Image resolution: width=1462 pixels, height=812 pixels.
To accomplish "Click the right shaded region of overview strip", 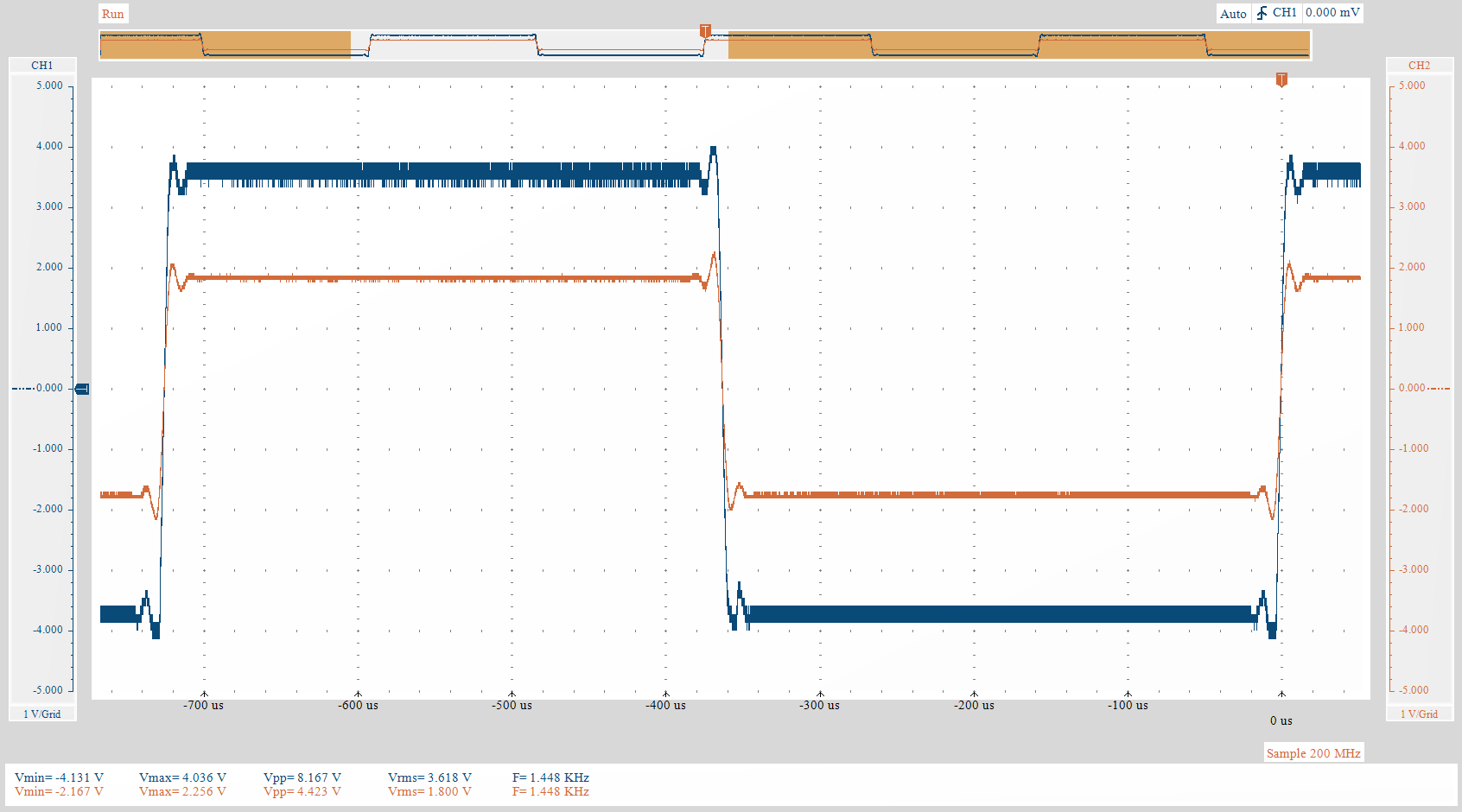I will [1019, 44].
